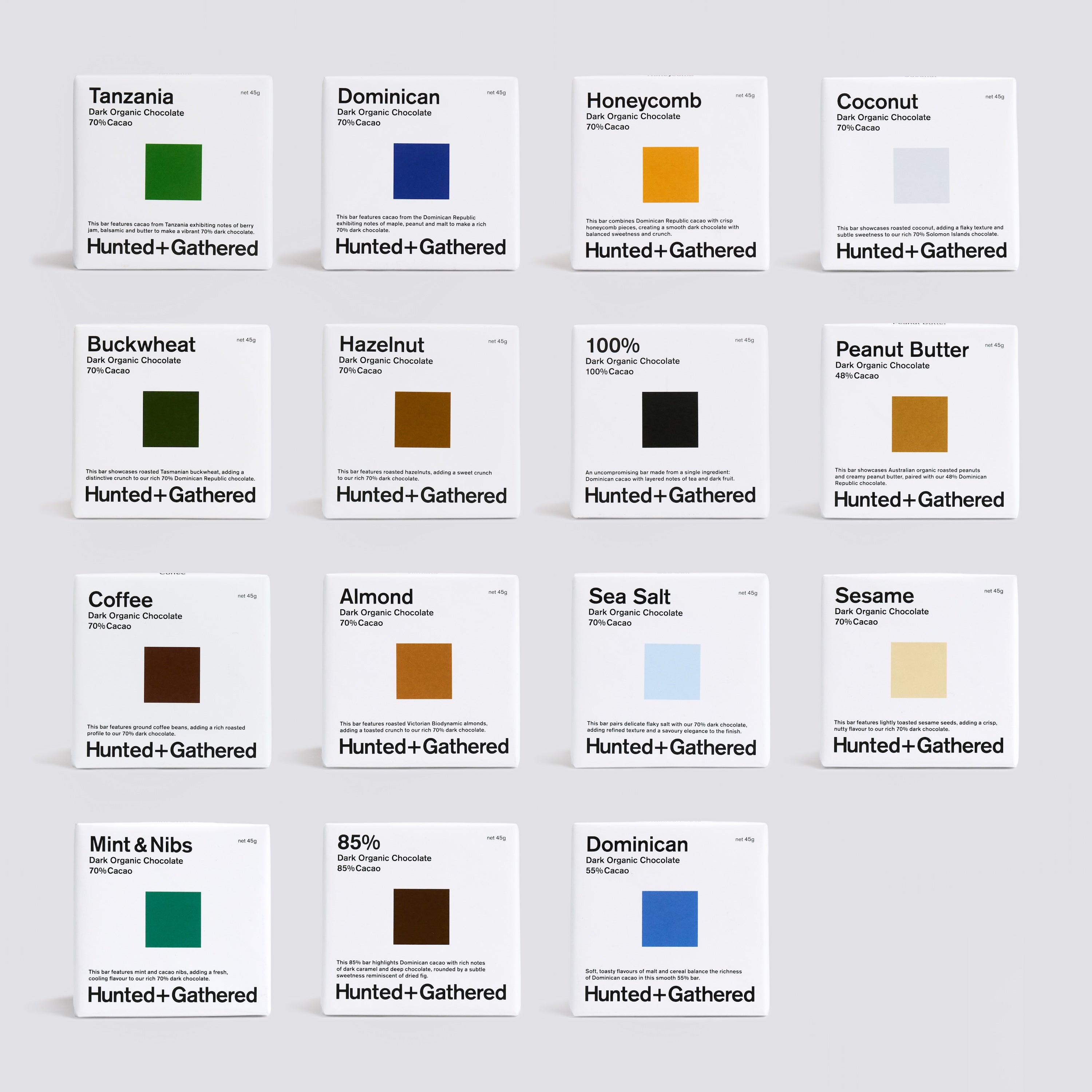Viewport: 1092px width, 1092px height.
Task: Click the "Coffee" bar title
Action: coord(120,600)
